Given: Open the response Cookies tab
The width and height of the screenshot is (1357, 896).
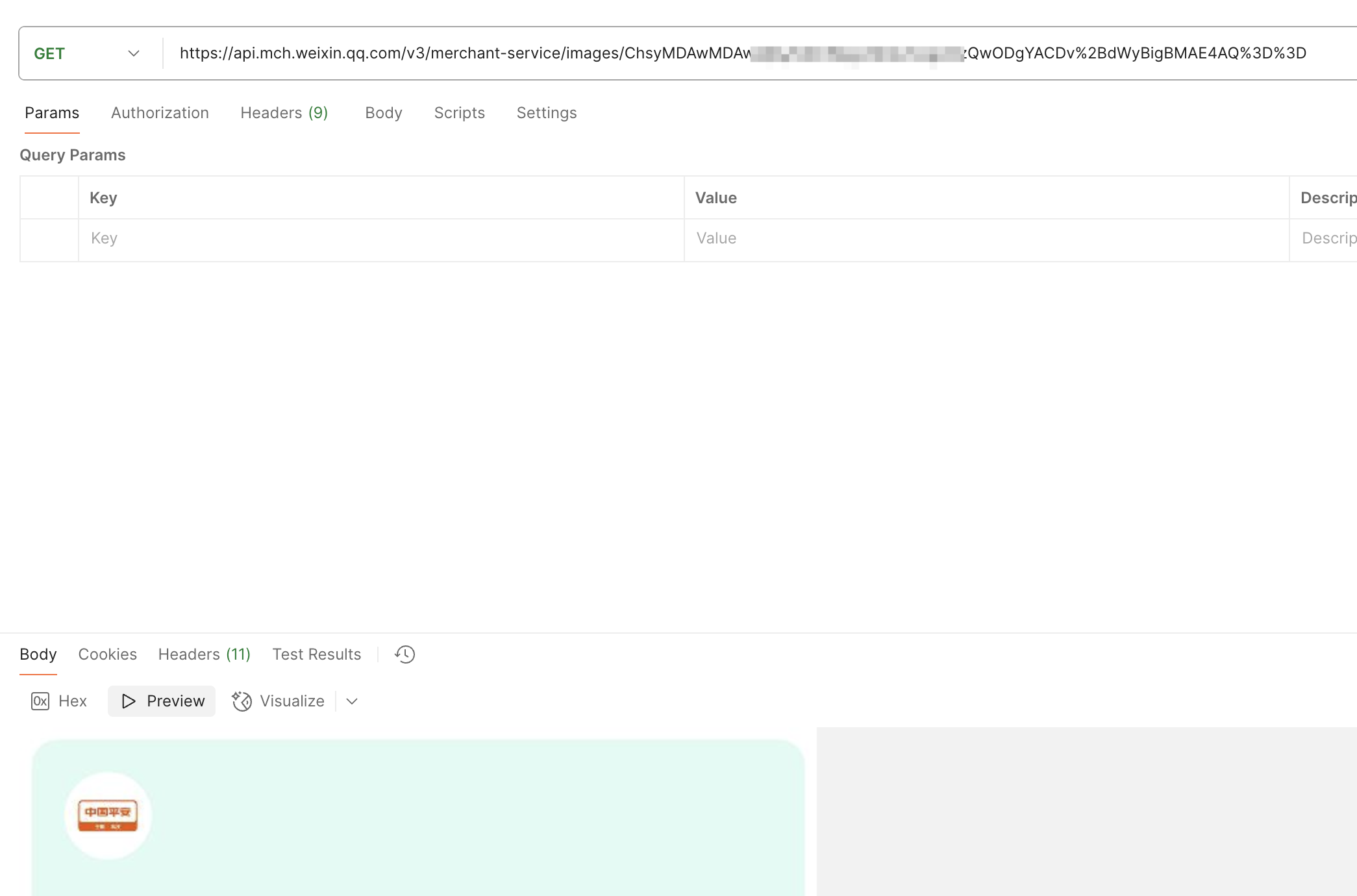Looking at the screenshot, I should tap(107, 654).
